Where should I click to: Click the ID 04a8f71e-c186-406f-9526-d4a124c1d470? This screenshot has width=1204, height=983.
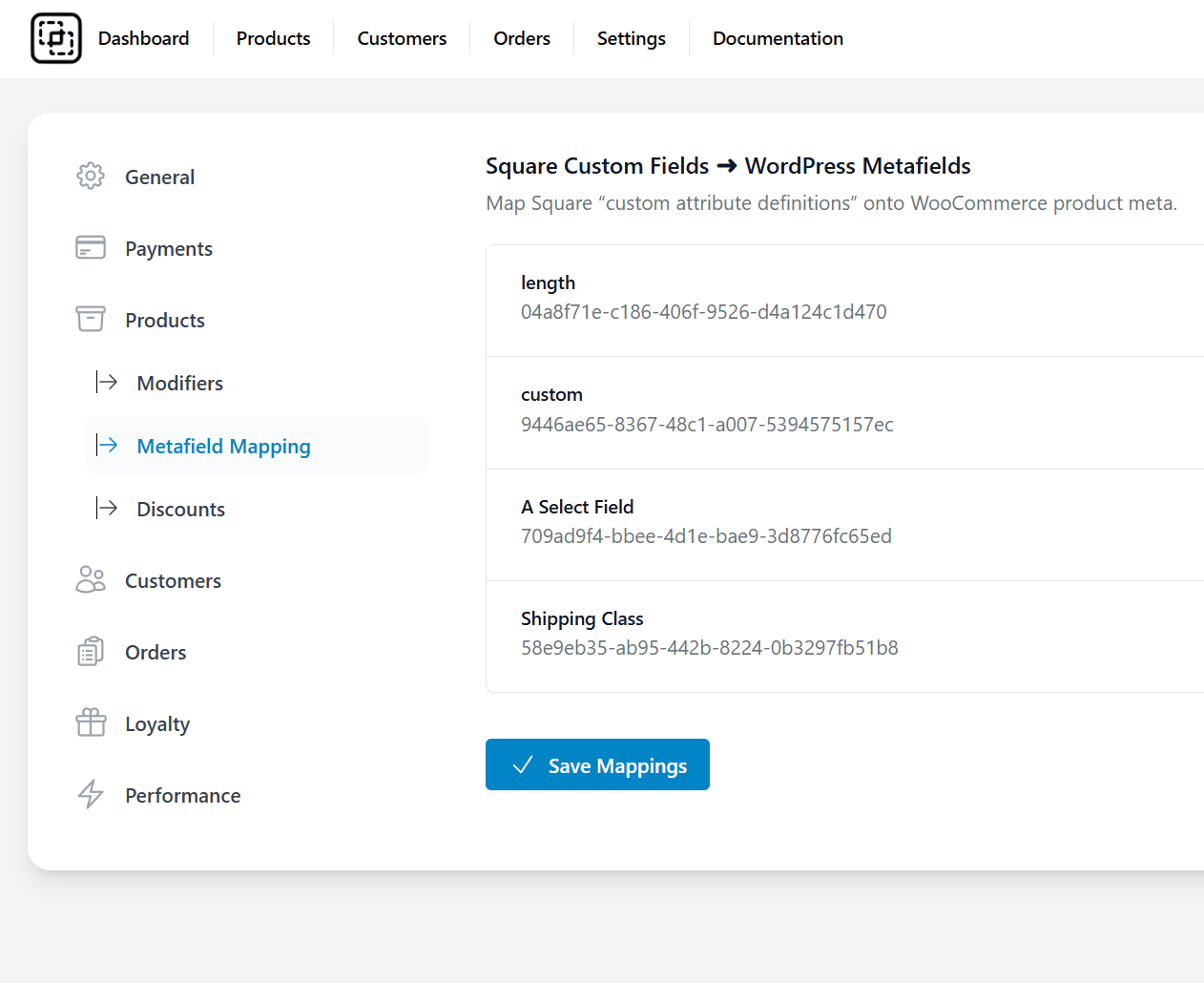[704, 312]
